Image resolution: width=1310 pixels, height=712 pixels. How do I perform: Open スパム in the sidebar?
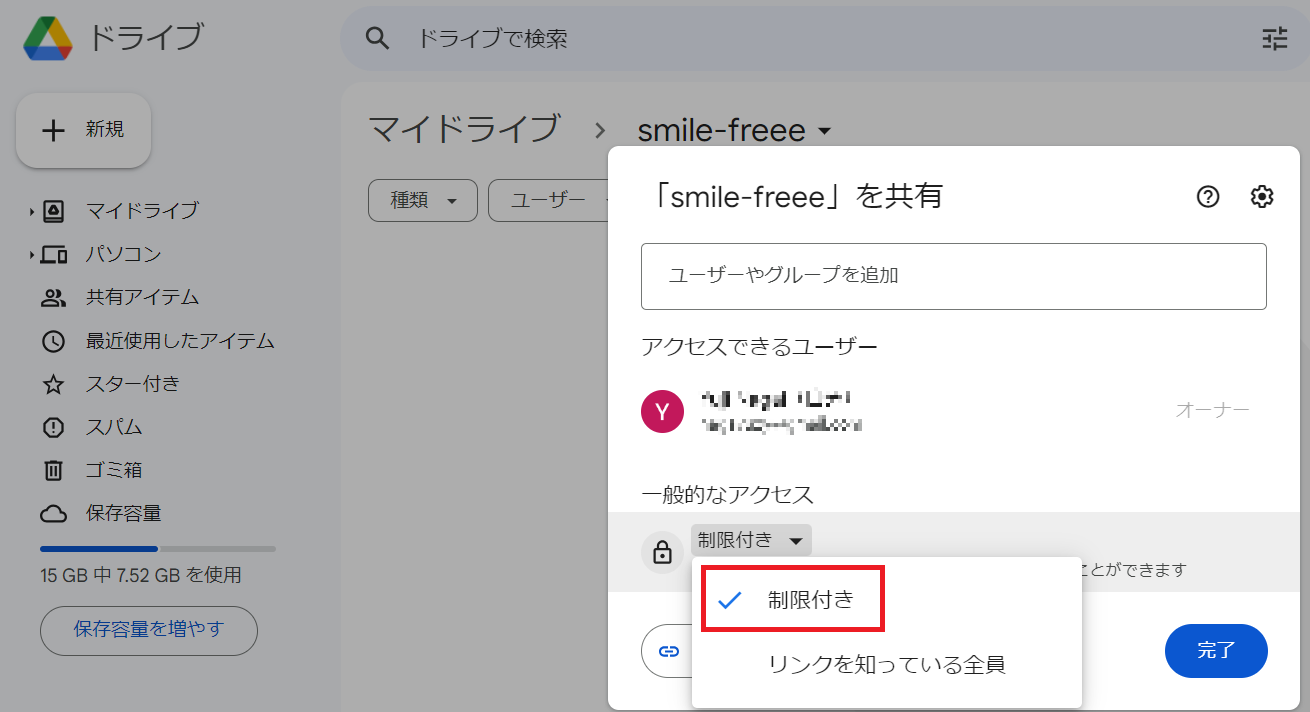coord(114,428)
